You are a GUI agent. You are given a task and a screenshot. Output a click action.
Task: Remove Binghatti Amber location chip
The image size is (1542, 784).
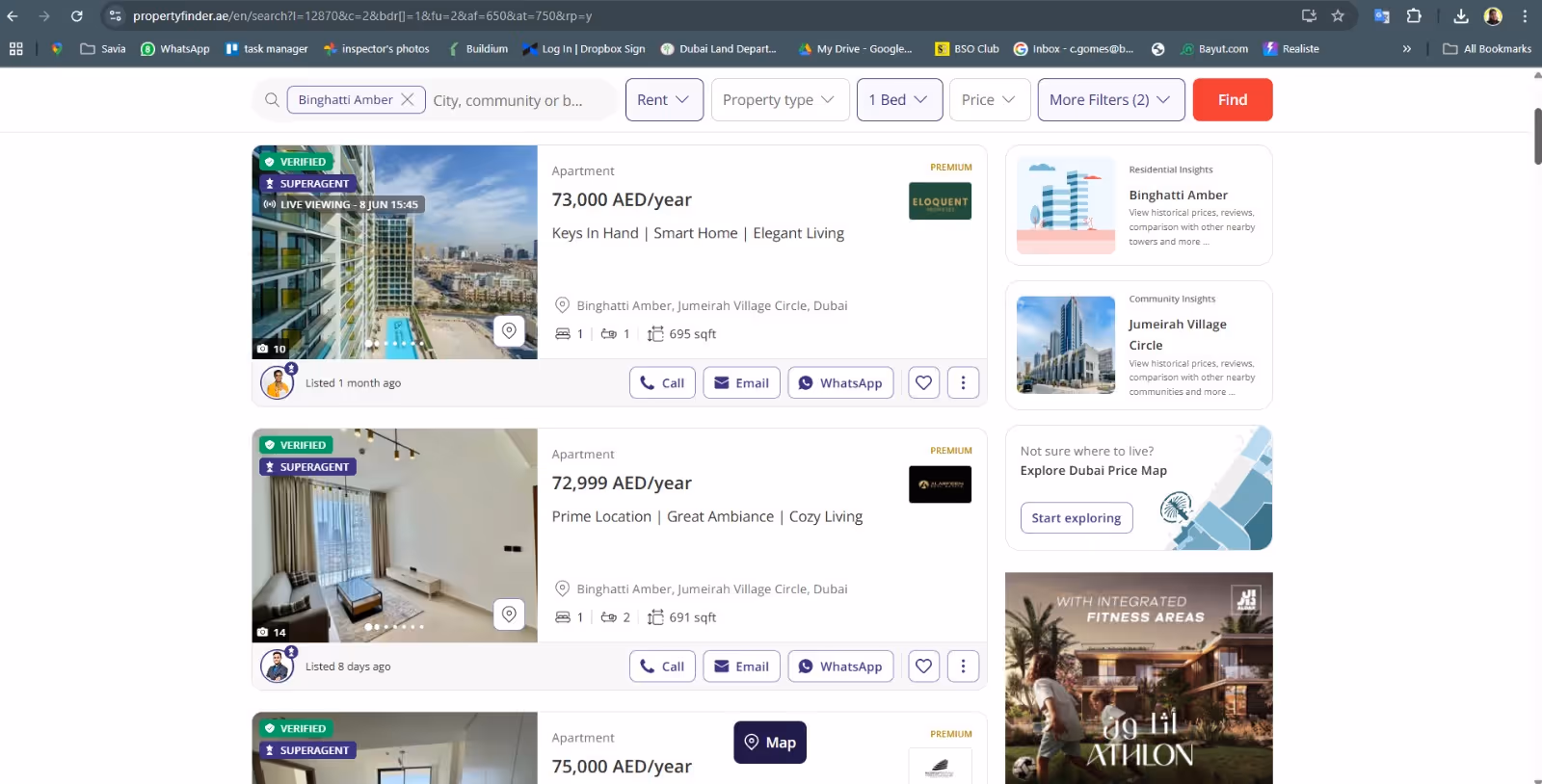[x=408, y=99]
